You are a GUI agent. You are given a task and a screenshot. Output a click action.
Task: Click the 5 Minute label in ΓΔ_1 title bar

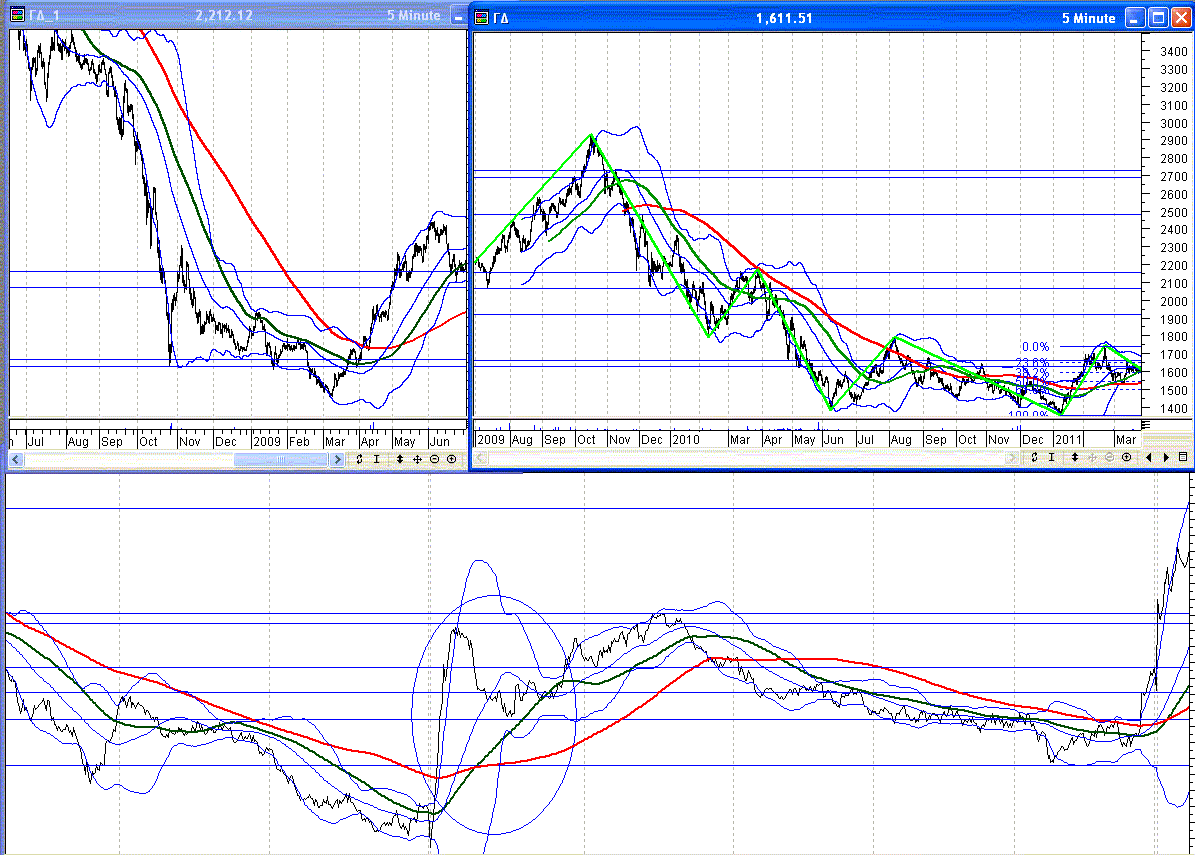414,16
